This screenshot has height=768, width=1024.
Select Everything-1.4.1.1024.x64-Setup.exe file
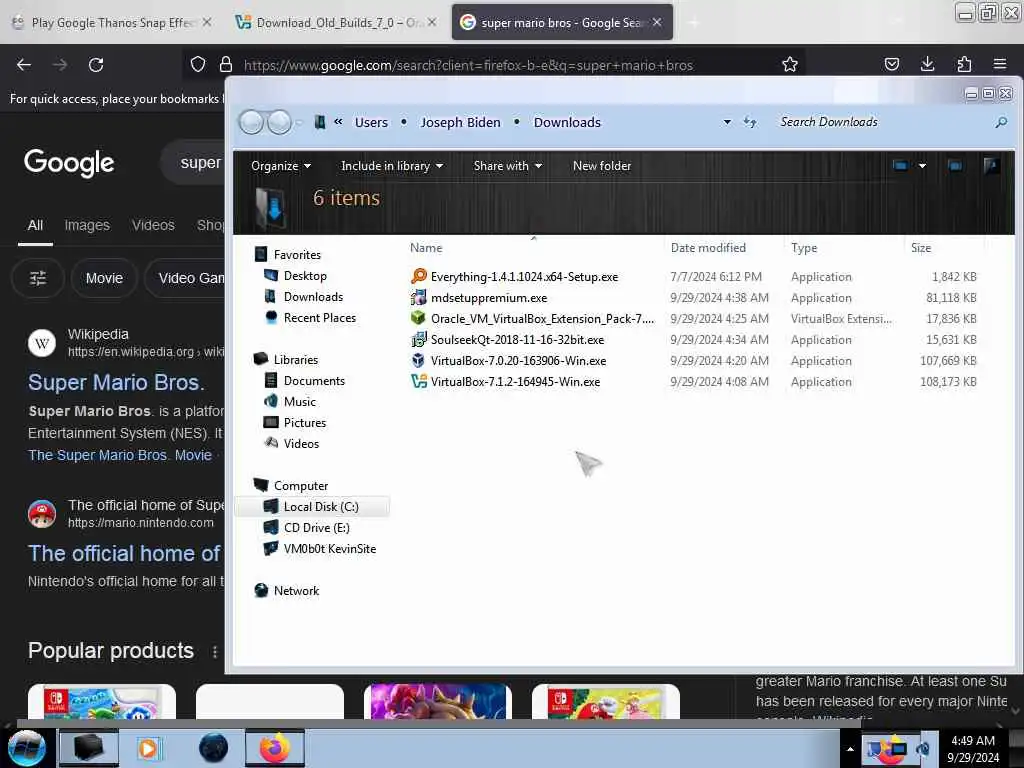(524, 277)
